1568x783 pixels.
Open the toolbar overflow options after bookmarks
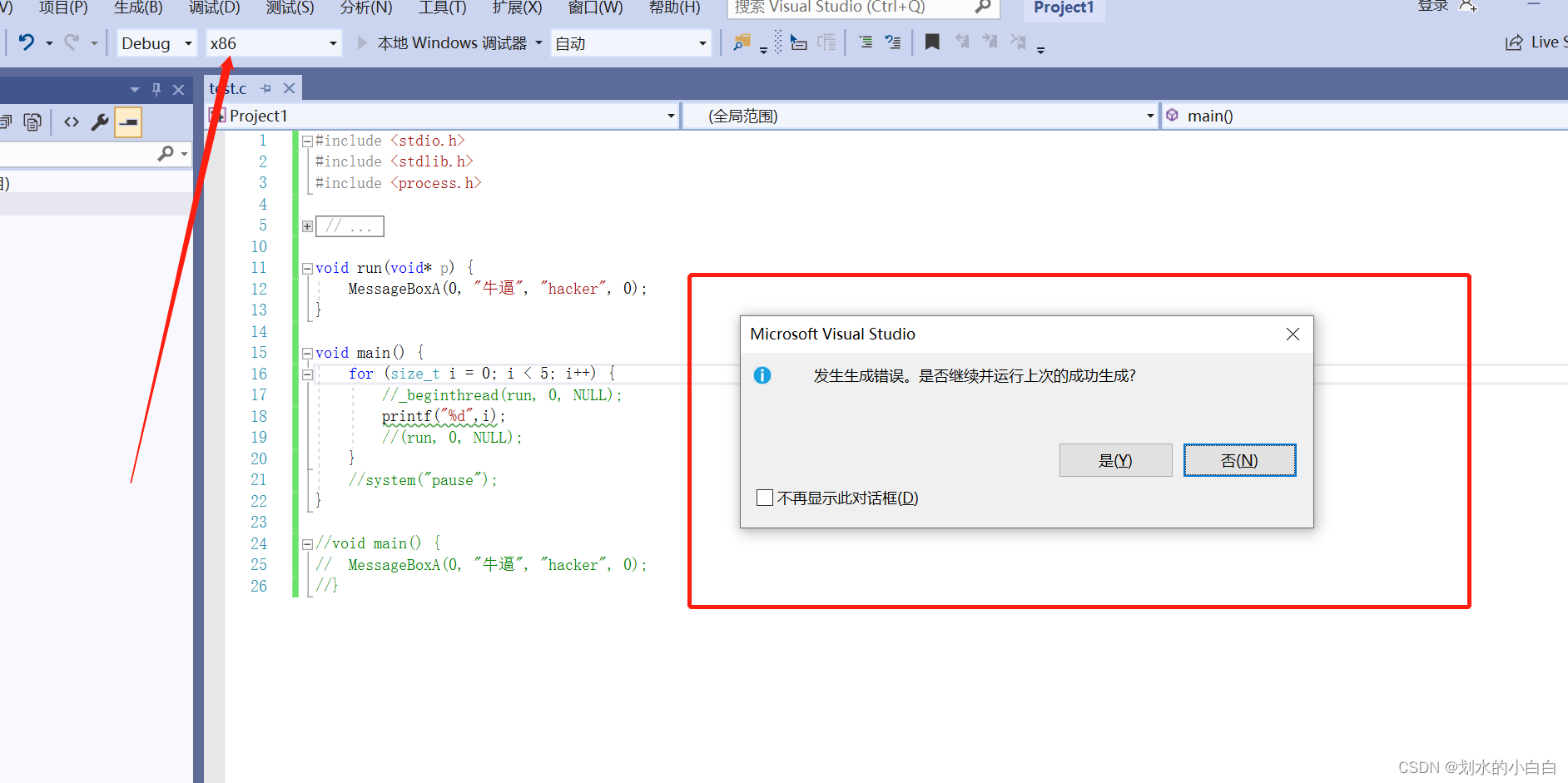tap(1040, 50)
